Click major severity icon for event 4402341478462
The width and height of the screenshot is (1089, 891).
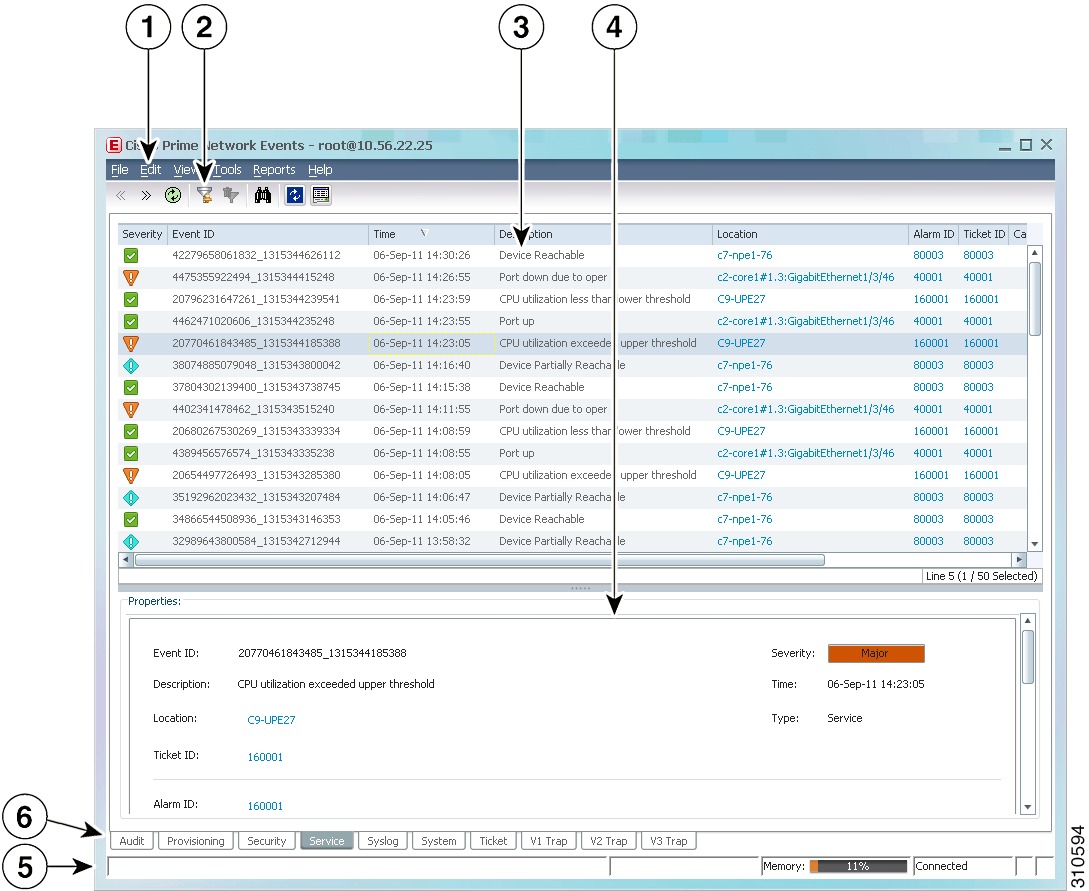click(x=131, y=410)
